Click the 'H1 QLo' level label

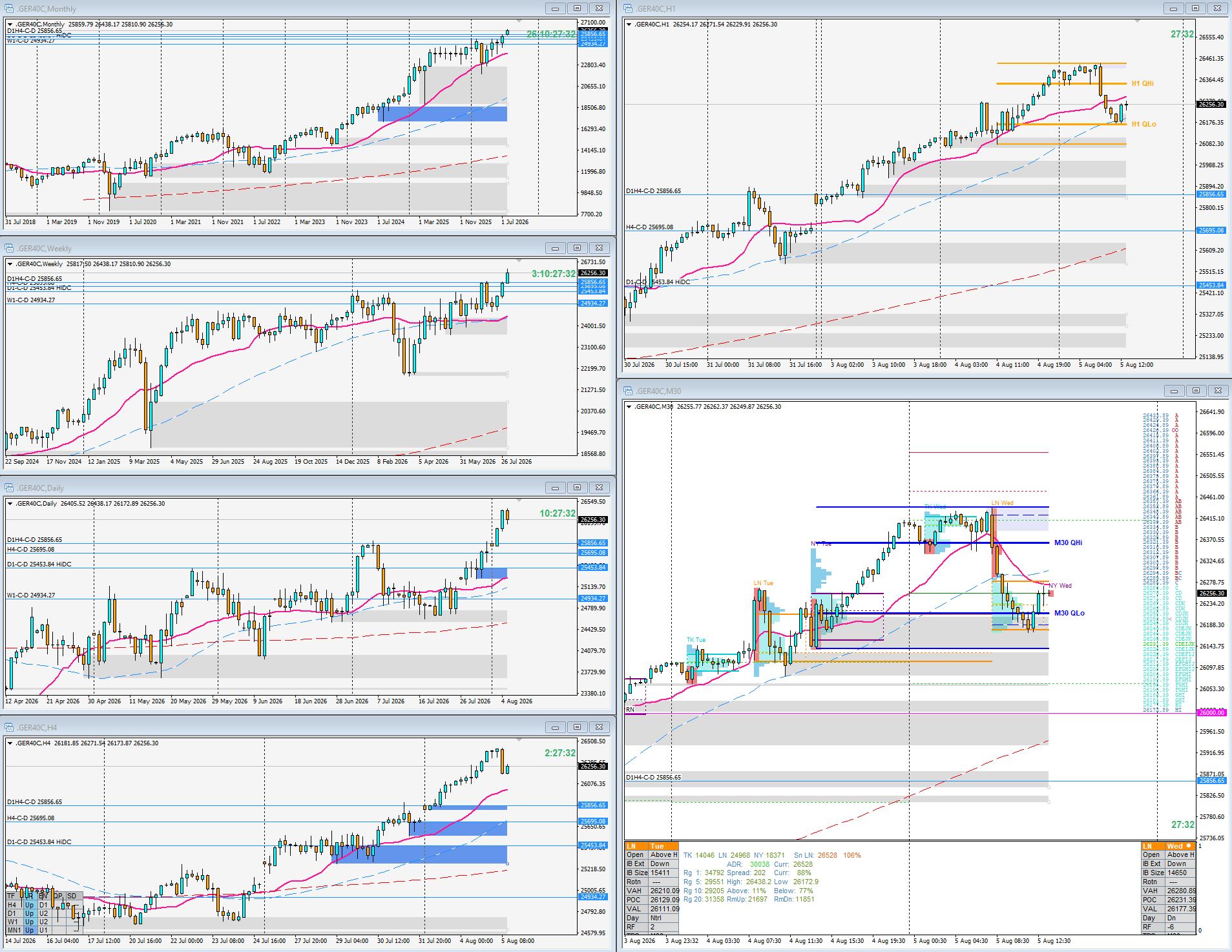(x=1143, y=124)
